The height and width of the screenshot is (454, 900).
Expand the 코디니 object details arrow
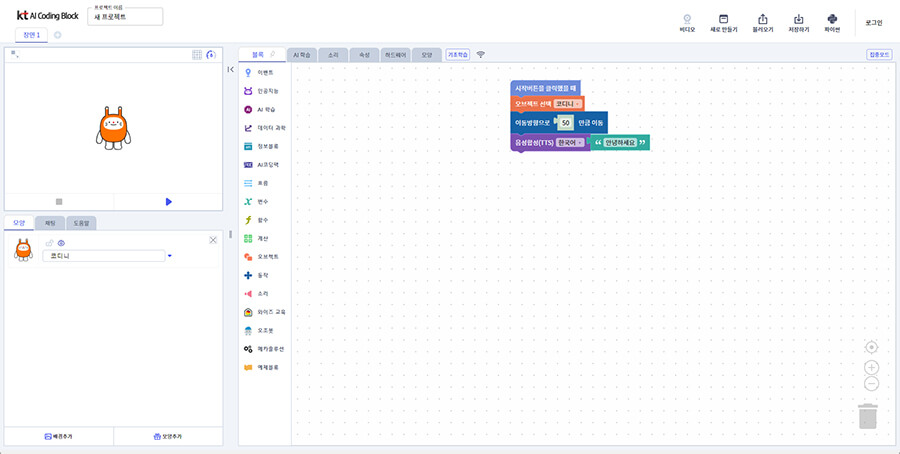tap(170, 256)
